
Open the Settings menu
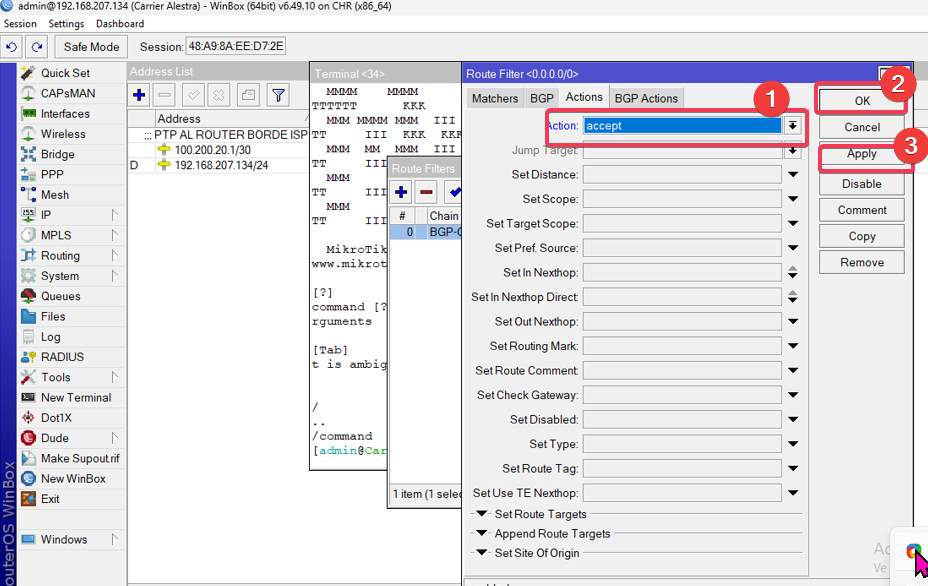(x=66, y=24)
